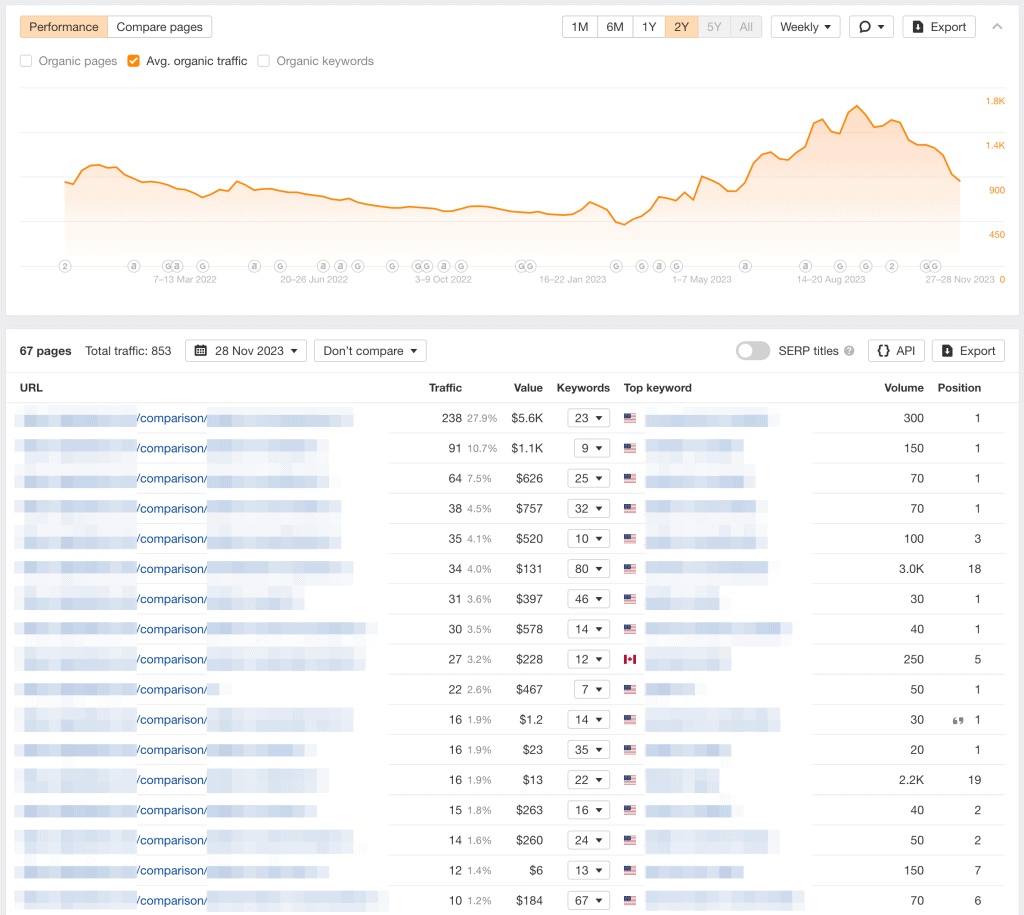Enable the Organic pages checkbox
This screenshot has height=915, width=1024.
tap(25, 61)
